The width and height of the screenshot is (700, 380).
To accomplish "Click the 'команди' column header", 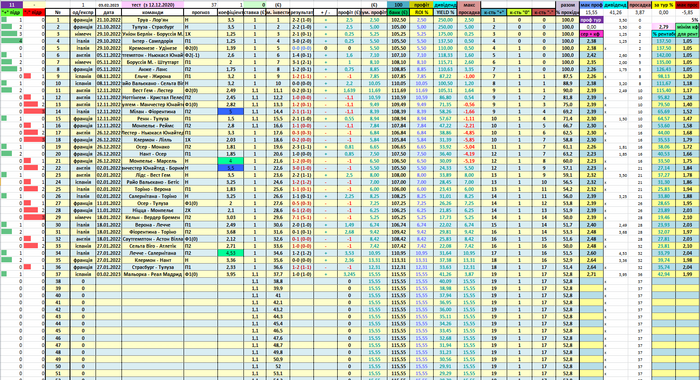I will [x=152, y=13].
